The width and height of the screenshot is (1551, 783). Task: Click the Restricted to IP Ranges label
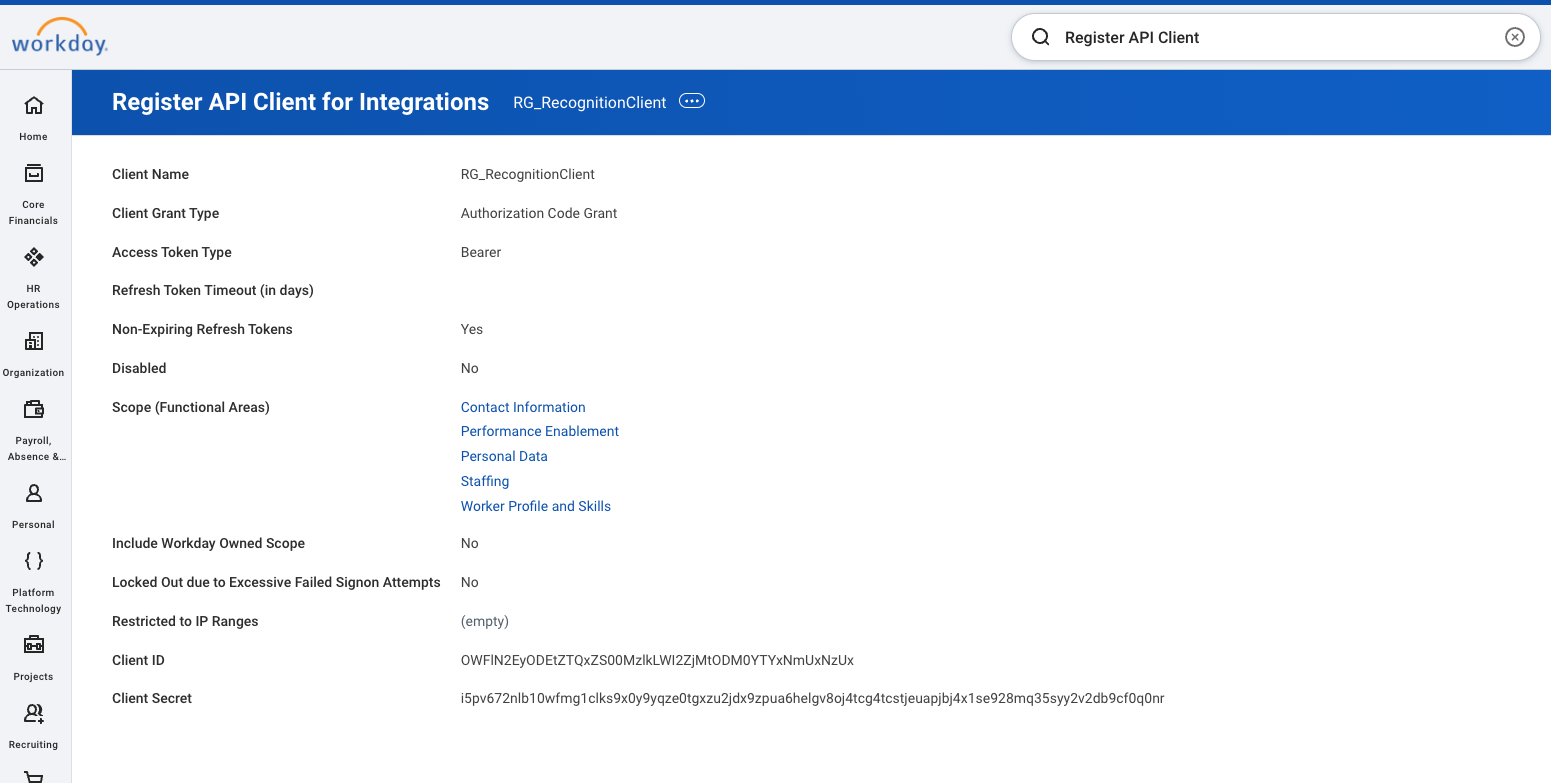[185, 621]
